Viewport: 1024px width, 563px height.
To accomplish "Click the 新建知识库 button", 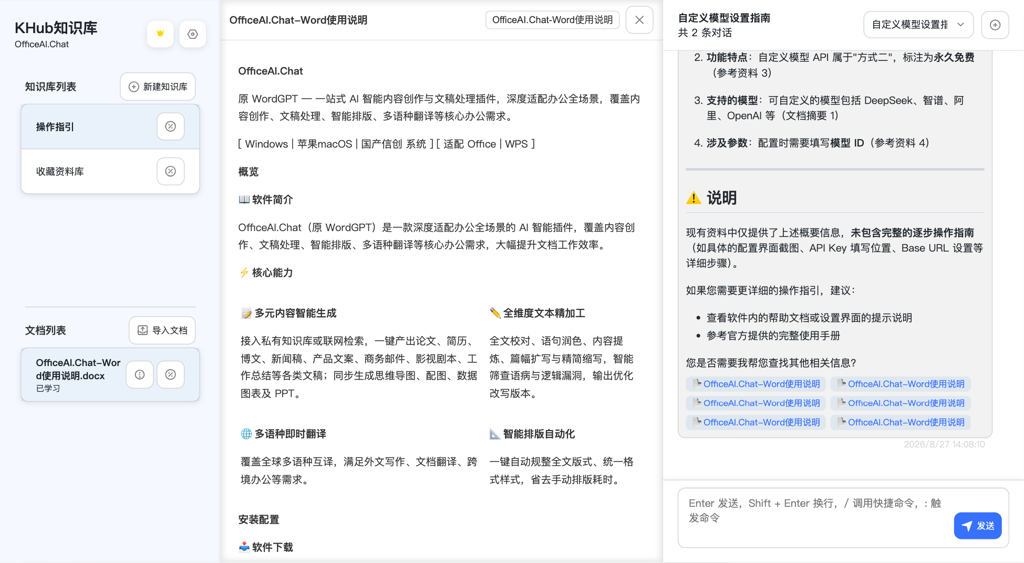I will pyautogui.click(x=158, y=87).
